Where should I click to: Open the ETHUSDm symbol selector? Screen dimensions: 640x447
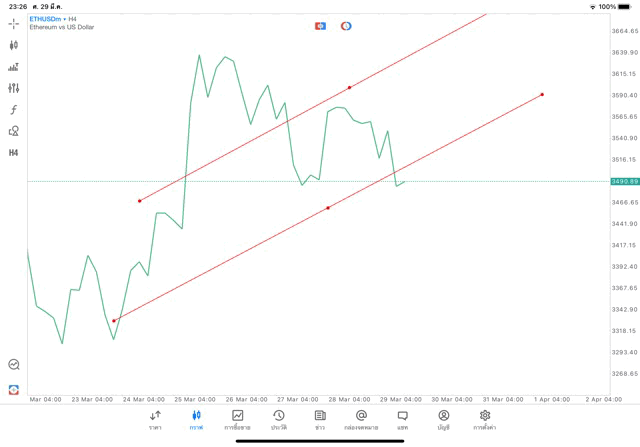47,19
